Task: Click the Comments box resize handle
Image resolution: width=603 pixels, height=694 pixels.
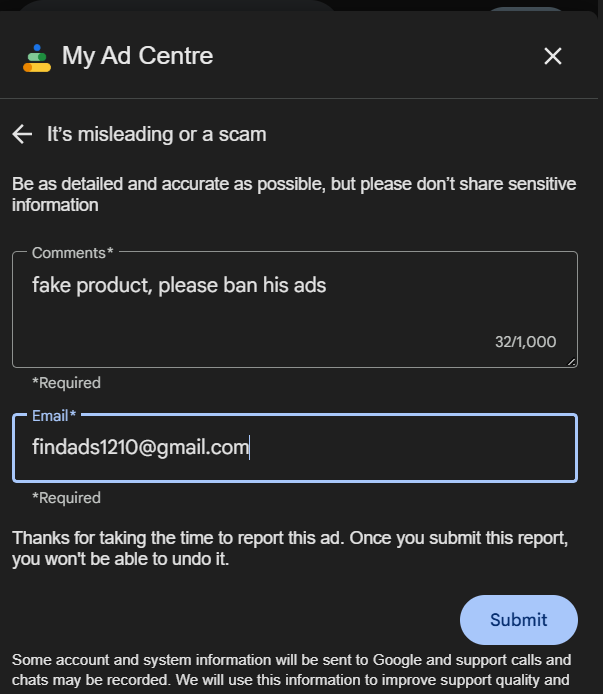Action: (x=572, y=362)
